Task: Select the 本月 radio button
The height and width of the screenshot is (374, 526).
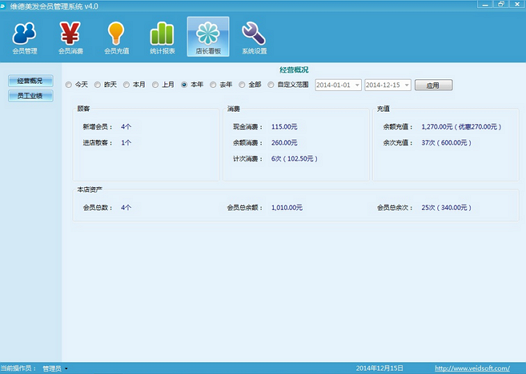Action: pos(126,85)
